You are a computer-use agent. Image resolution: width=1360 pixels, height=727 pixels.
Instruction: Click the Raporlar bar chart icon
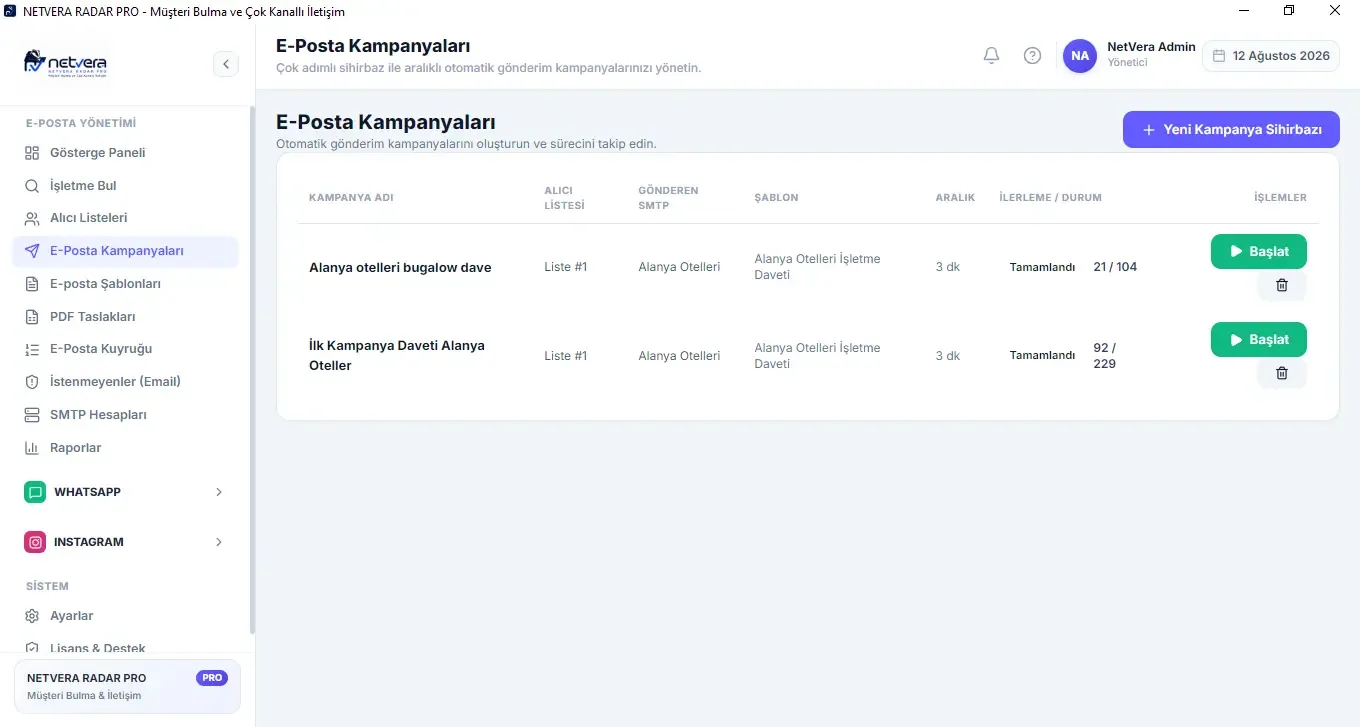(x=31, y=448)
